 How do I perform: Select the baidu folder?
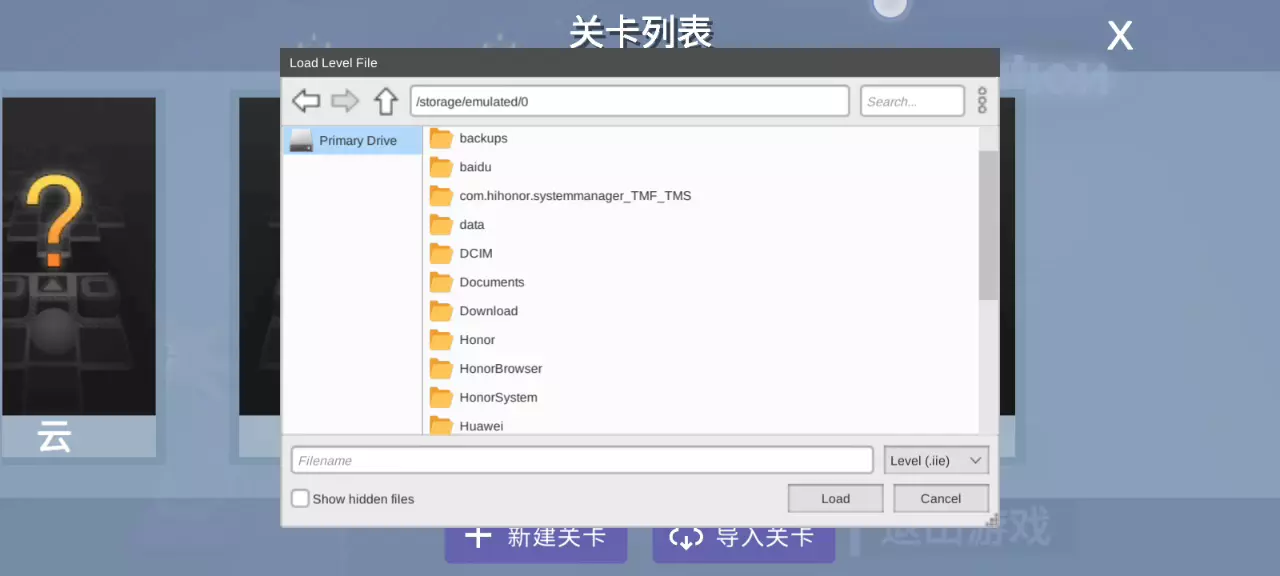point(475,167)
